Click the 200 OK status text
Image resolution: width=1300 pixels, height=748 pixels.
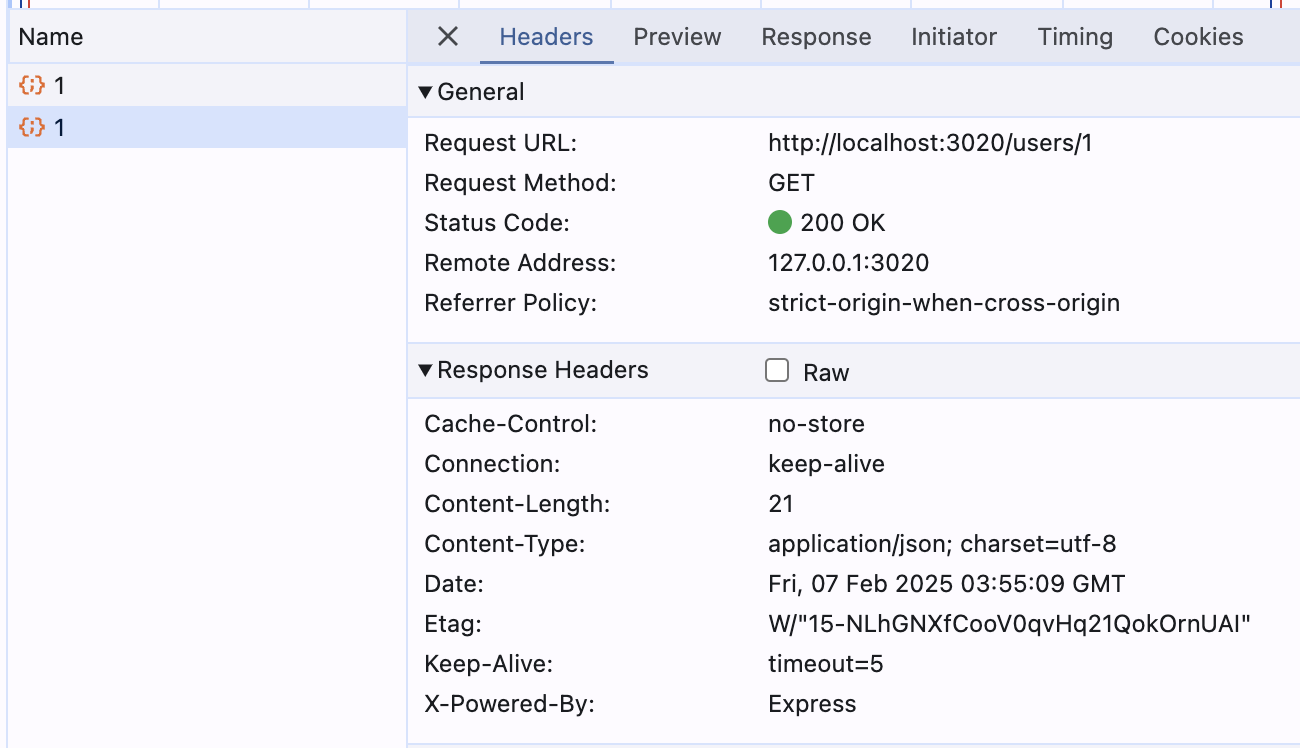[x=843, y=223]
